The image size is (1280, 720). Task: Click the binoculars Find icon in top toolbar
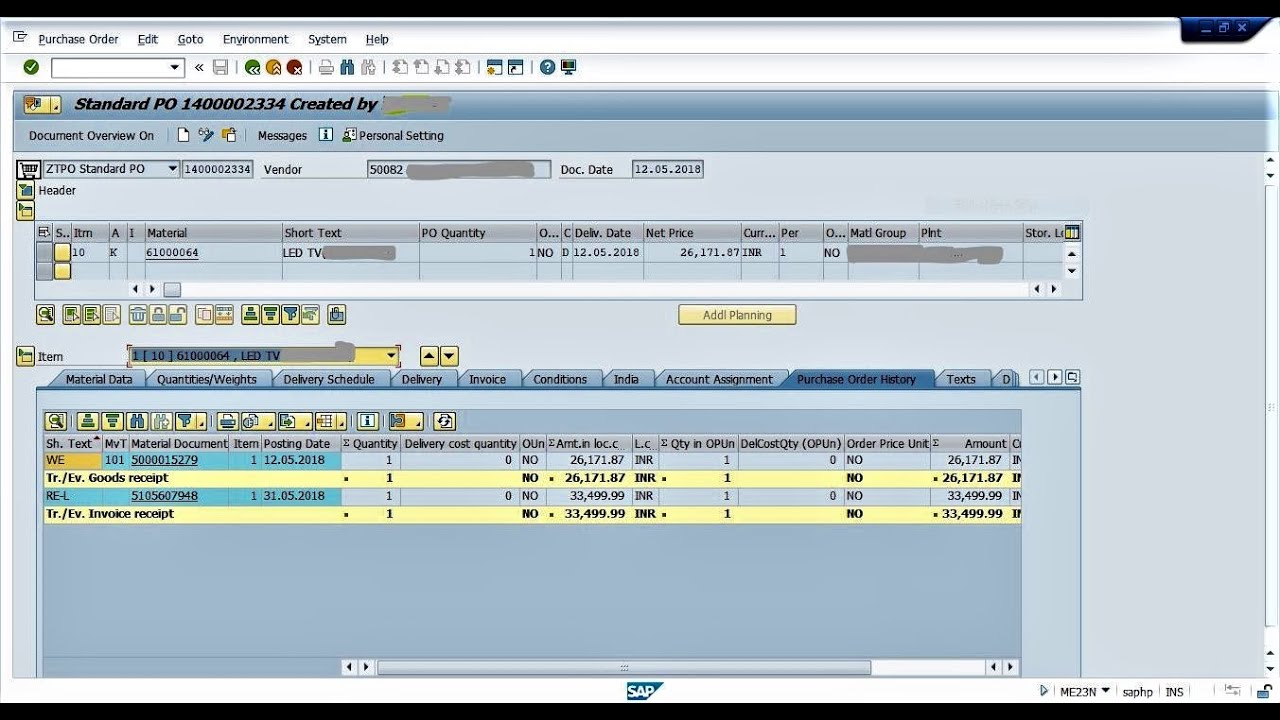tap(347, 67)
